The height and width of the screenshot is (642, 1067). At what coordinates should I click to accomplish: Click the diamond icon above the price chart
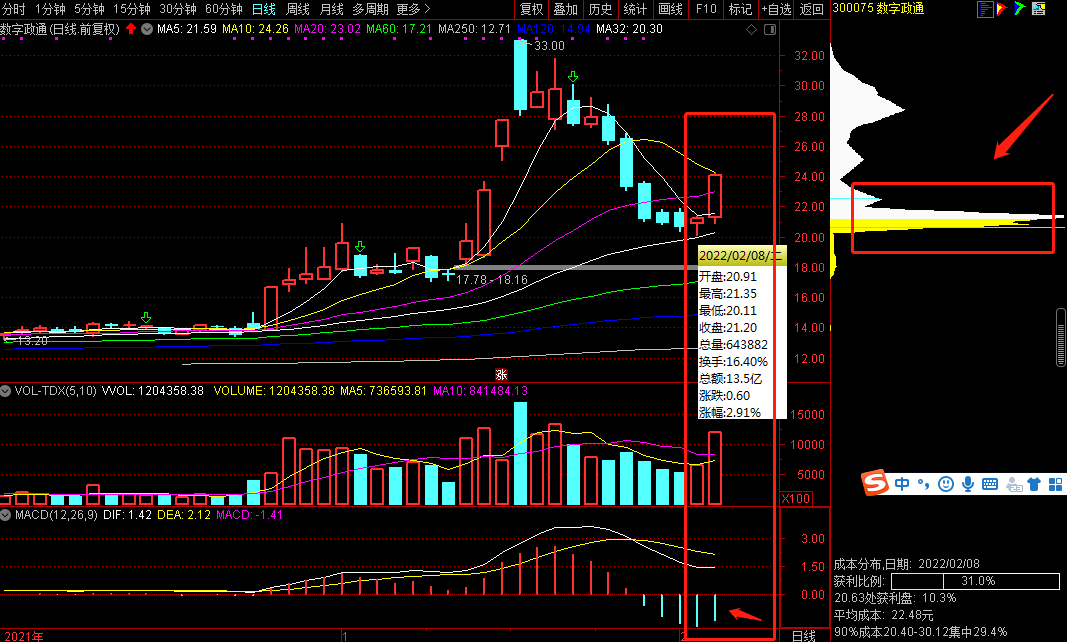[x=751, y=29]
